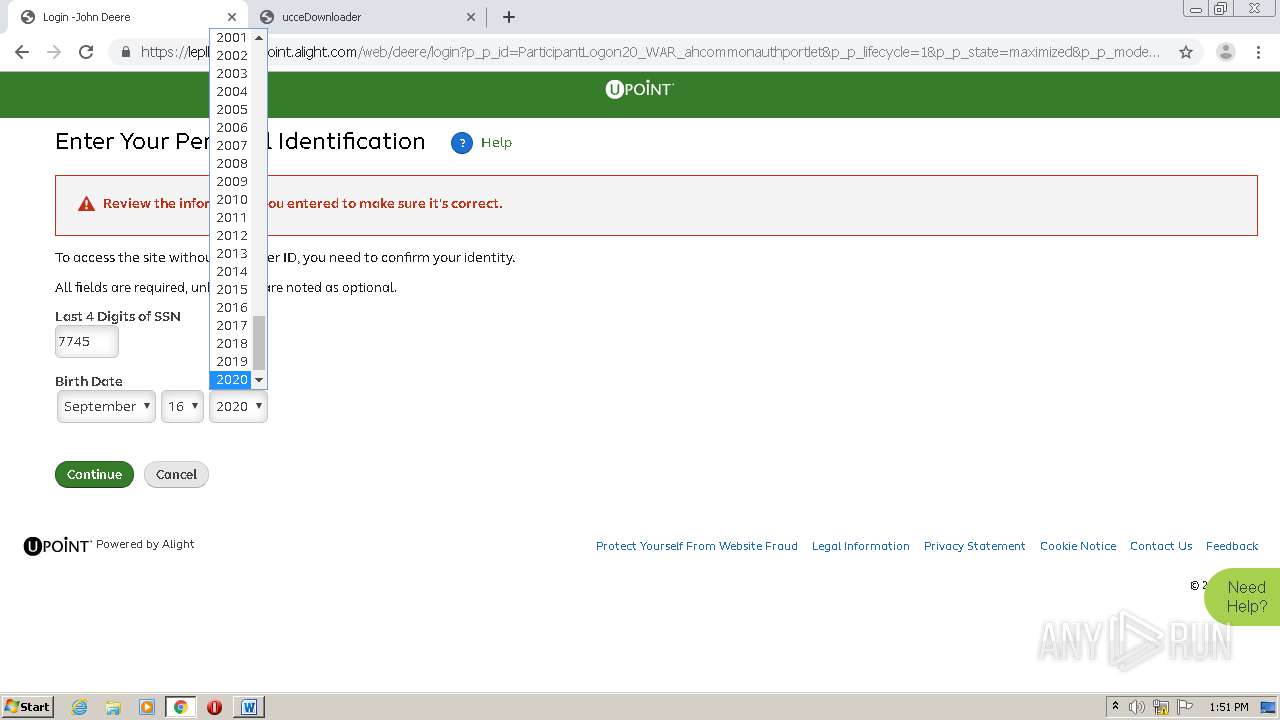
Task: Open Protect Yourself From Website Fraud link
Action: [x=697, y=546]
